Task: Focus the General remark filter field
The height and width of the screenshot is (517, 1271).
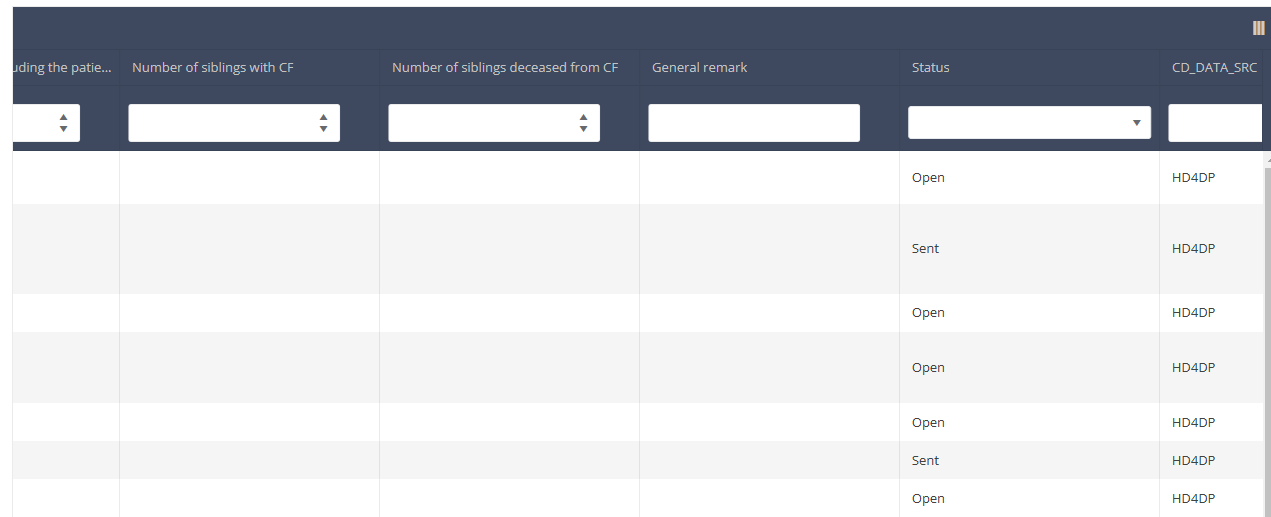Action: click(x=753, y=123)
